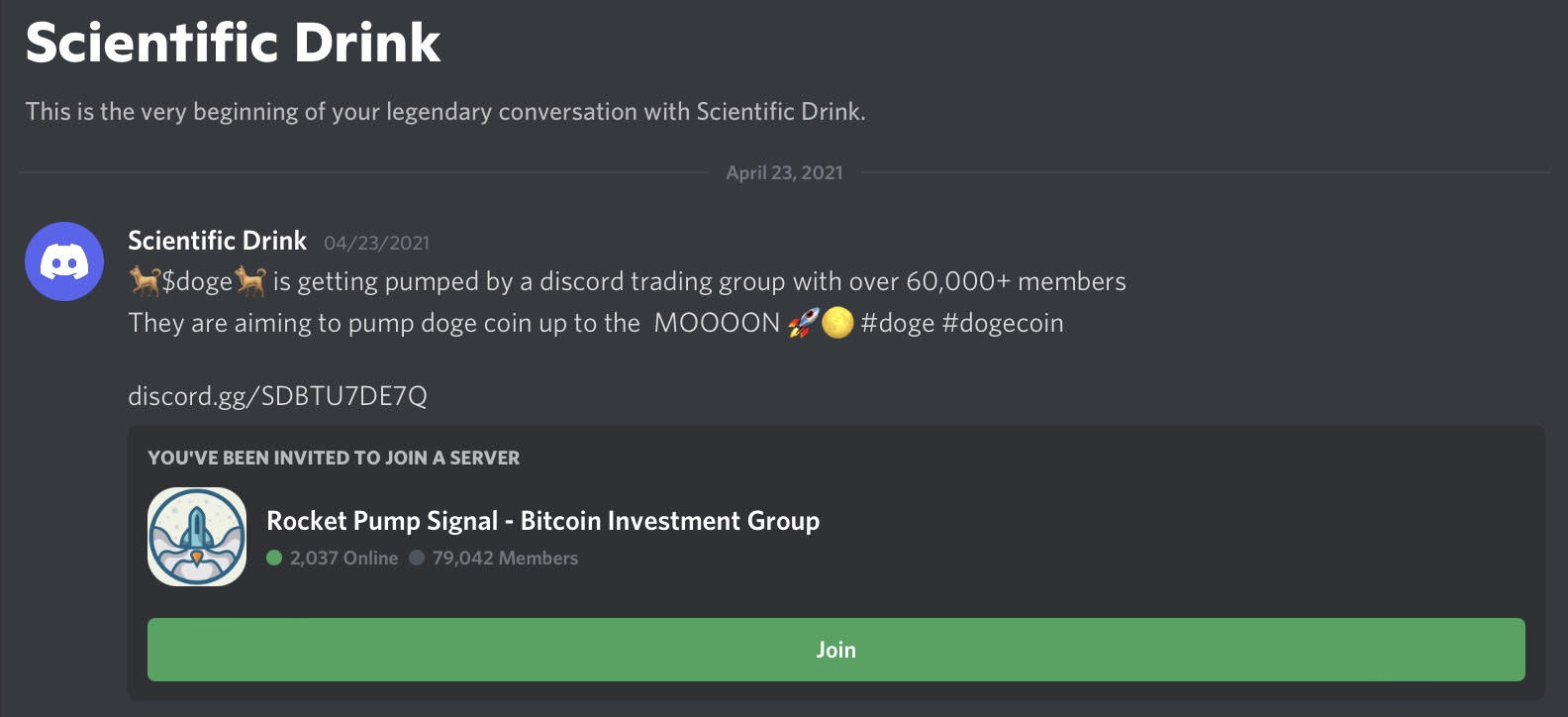The height and width of the screenshot is (717, 1568).
Task: Click the #doge hashtag text
Action: [x=897, y=323]
